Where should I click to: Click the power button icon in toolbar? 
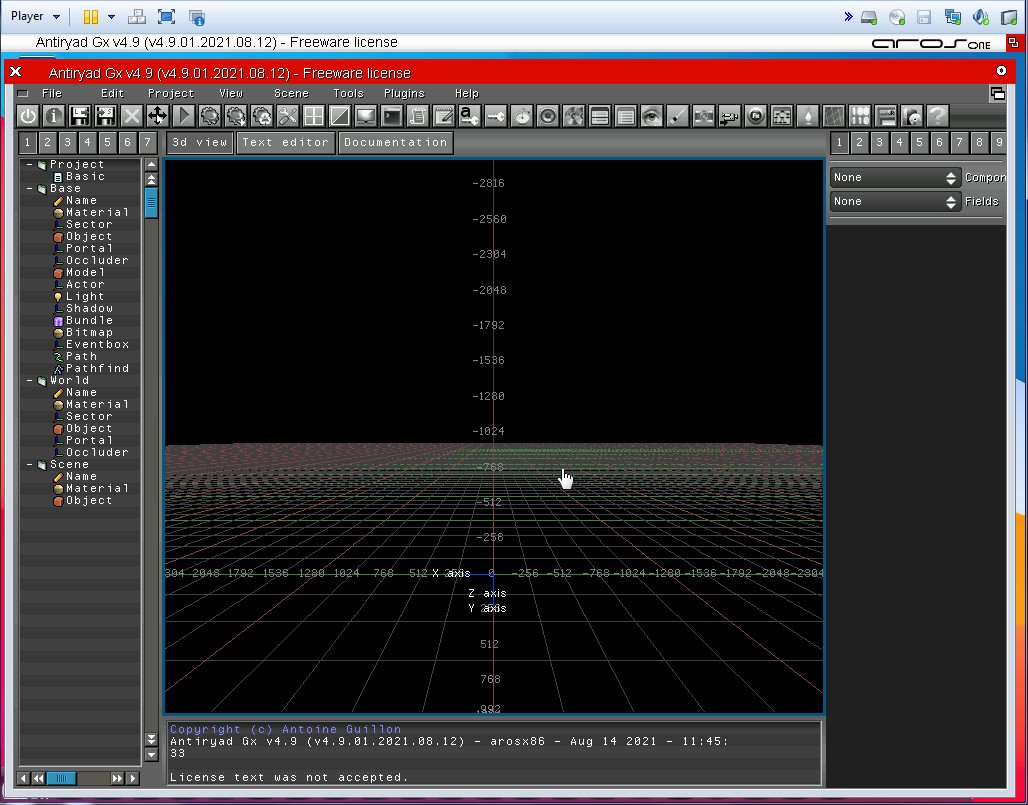coord(28,116)
